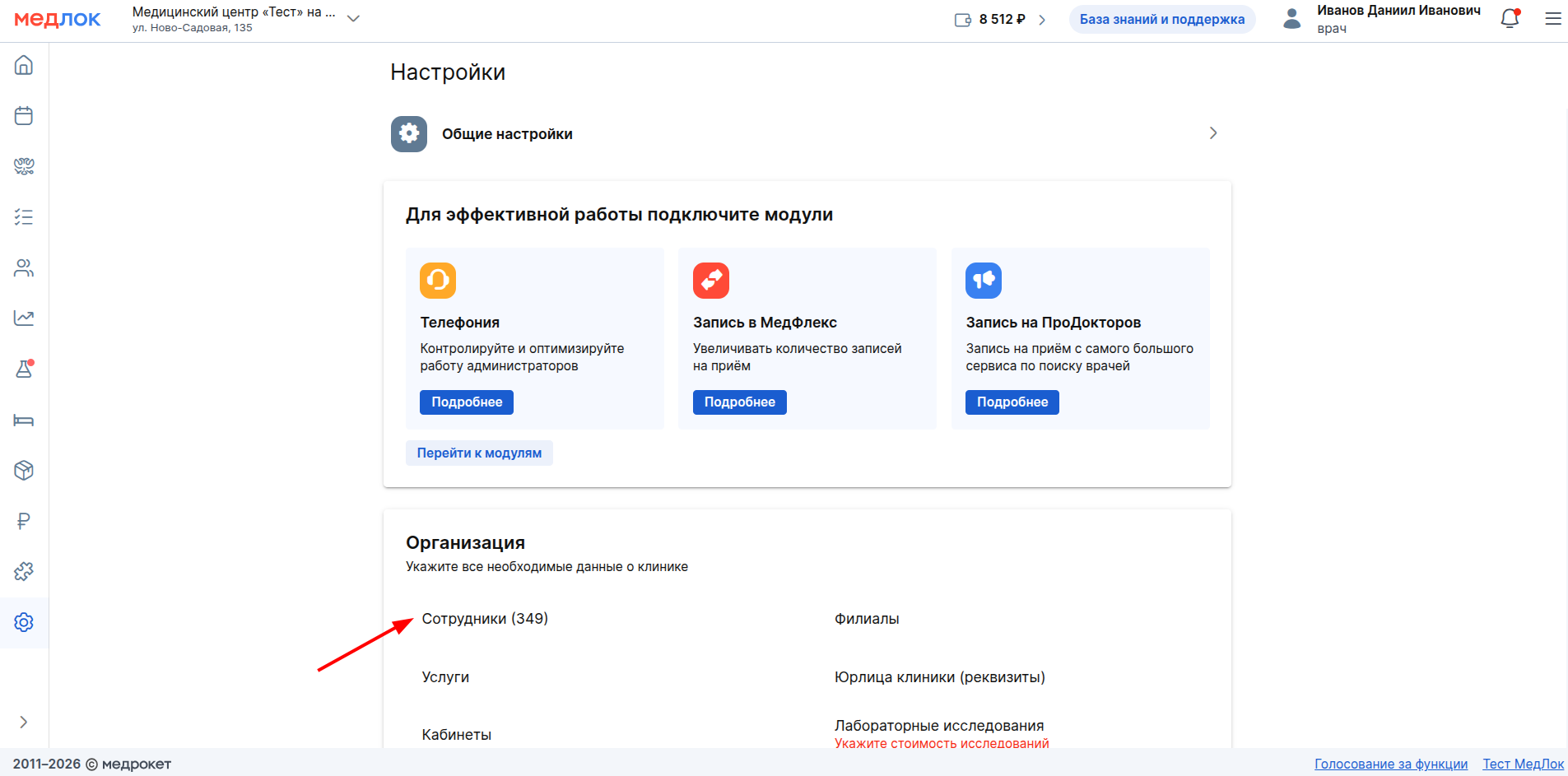Click Подробнее under Телефония
The image size is (1568, 776).
click(466, 402)
